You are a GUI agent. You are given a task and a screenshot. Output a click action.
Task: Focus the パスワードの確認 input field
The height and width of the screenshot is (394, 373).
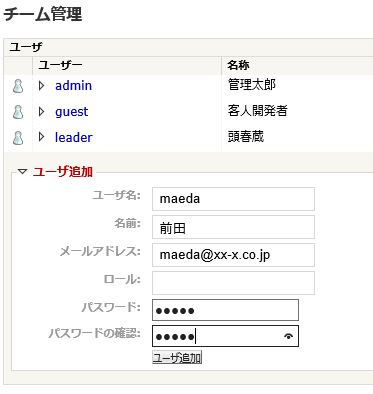[x=225, y=336]
